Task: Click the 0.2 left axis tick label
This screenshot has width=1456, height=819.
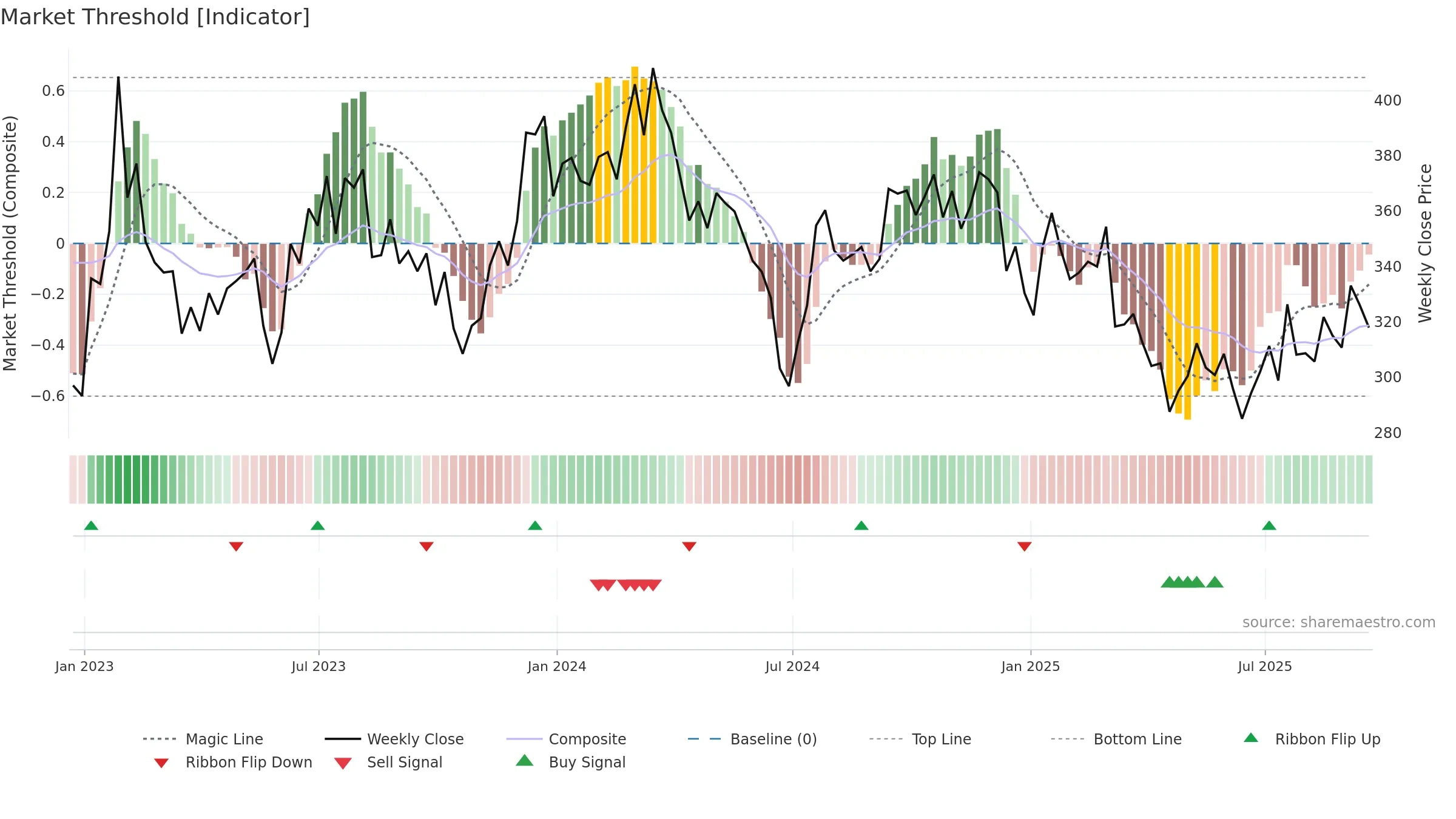Action: click(x=53, y=193)
